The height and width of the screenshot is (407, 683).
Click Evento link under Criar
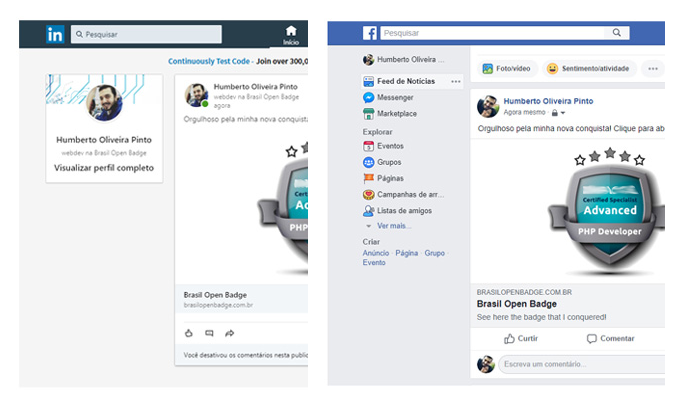[374, 262]
